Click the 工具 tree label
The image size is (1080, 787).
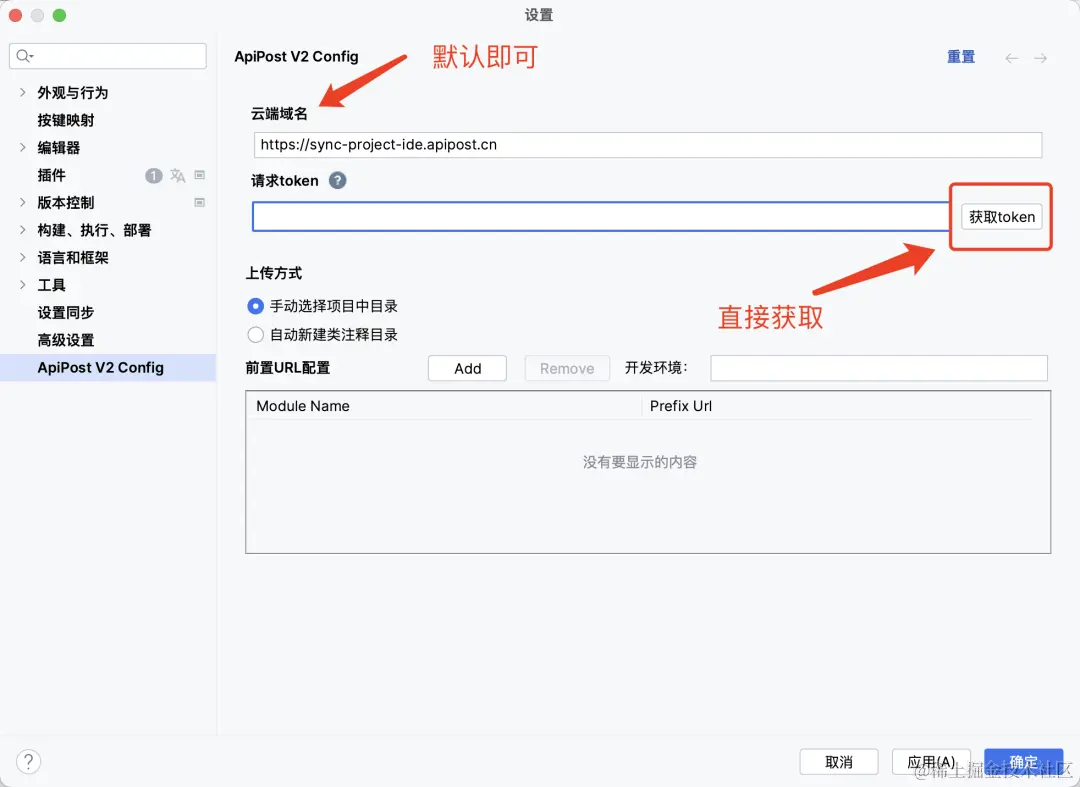(x=52, y=285)
